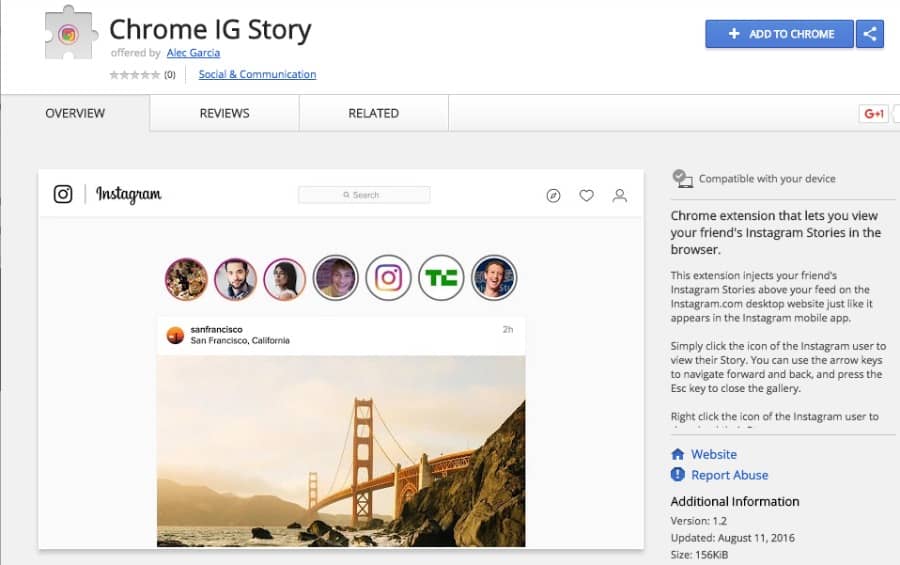
Task: Open the last story circle after TC
Action: tap(494, 278)
